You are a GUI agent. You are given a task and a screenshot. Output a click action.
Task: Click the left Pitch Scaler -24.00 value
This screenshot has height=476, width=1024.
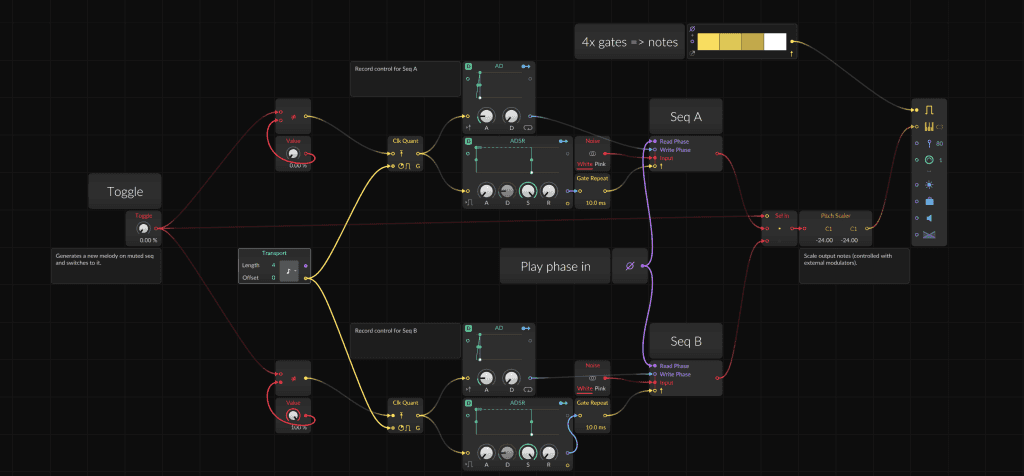(824, 240)
